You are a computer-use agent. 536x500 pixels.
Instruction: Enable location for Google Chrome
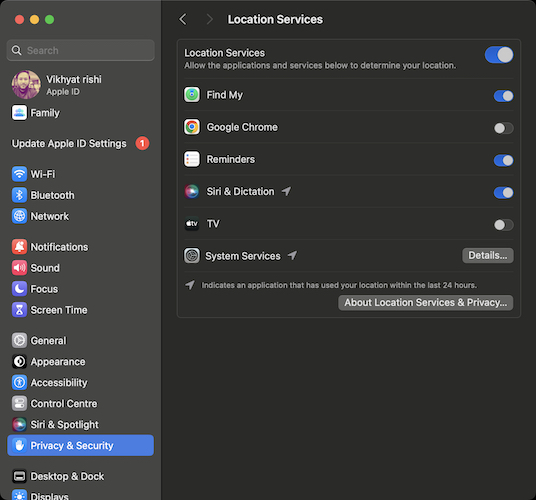tap(503, 128)
